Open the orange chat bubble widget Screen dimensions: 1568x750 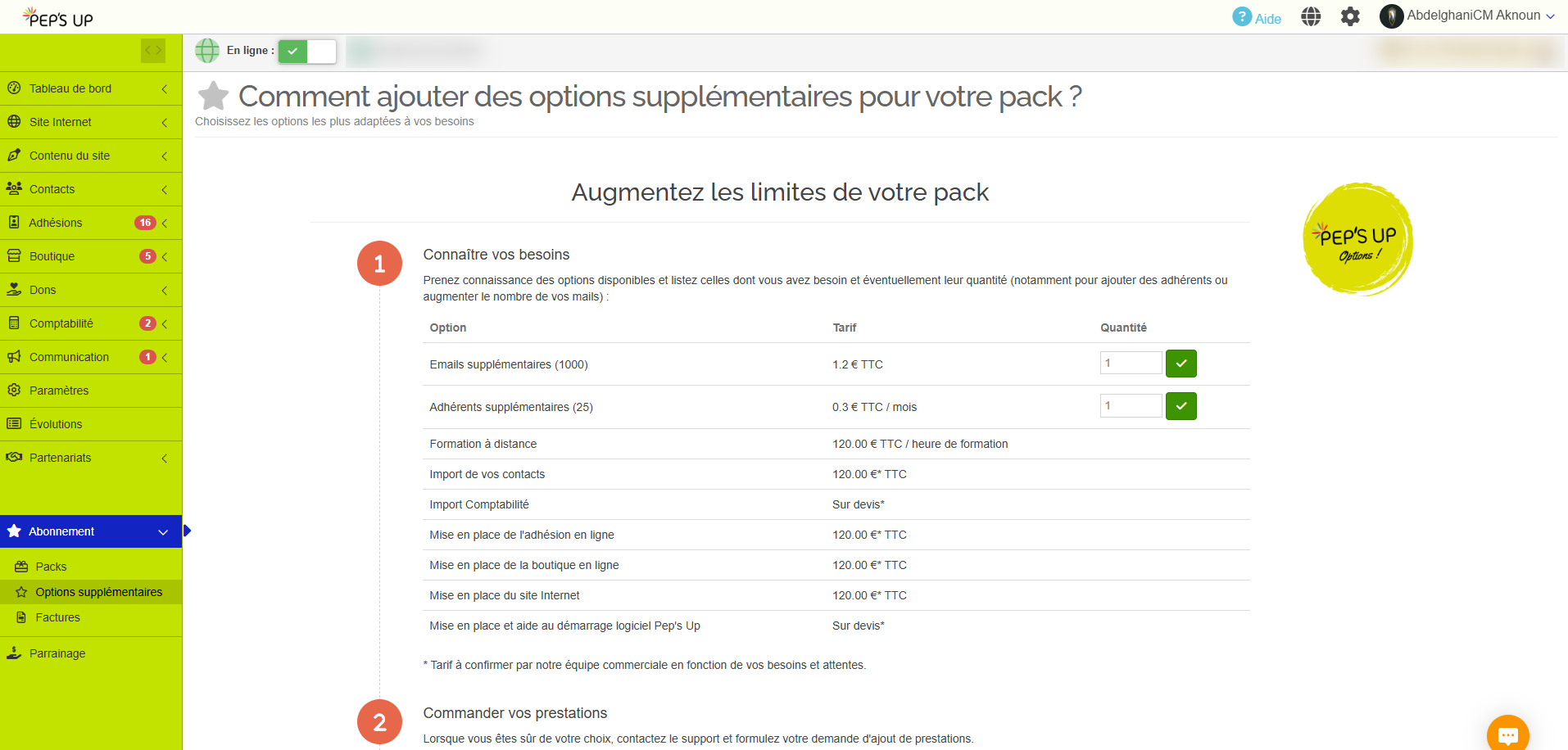(1507, 734)
